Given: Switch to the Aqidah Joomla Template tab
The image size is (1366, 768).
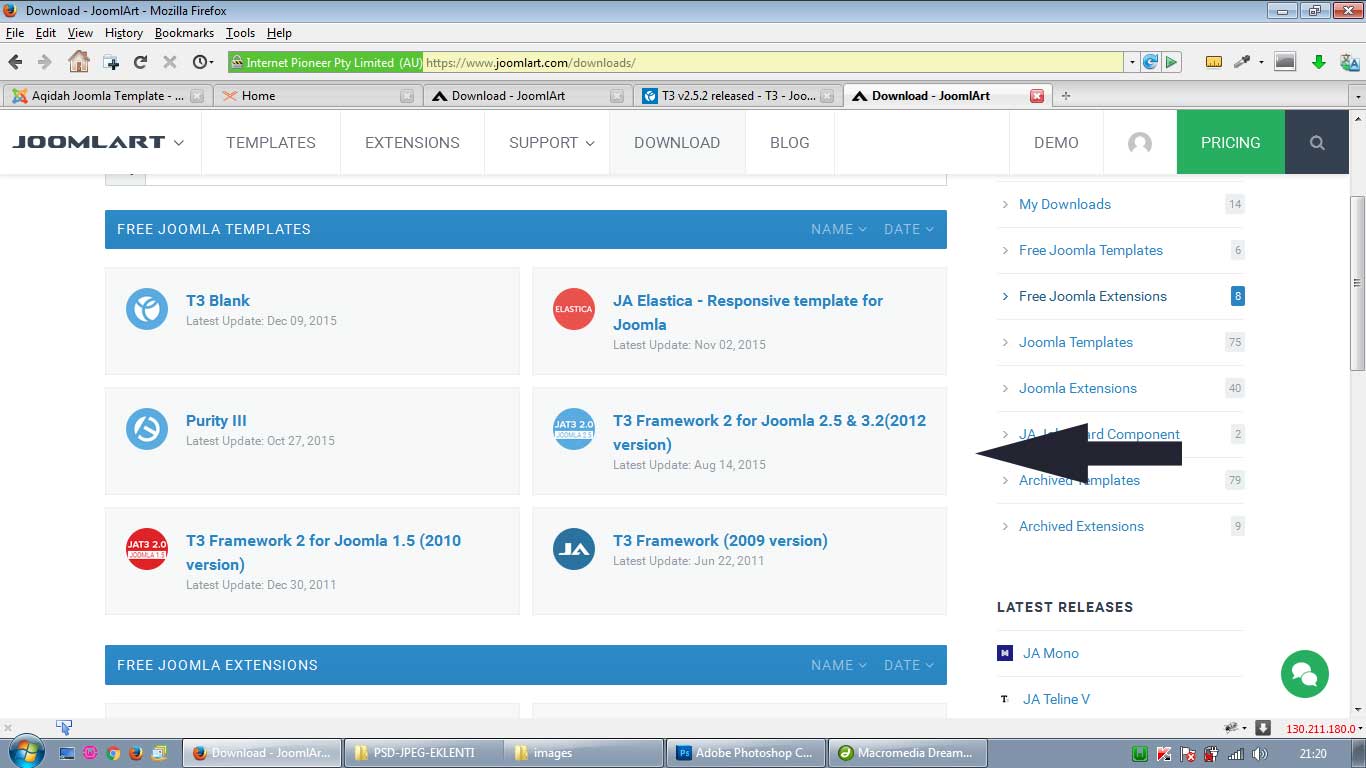Looking at the screenshot, I should [108, 96].
